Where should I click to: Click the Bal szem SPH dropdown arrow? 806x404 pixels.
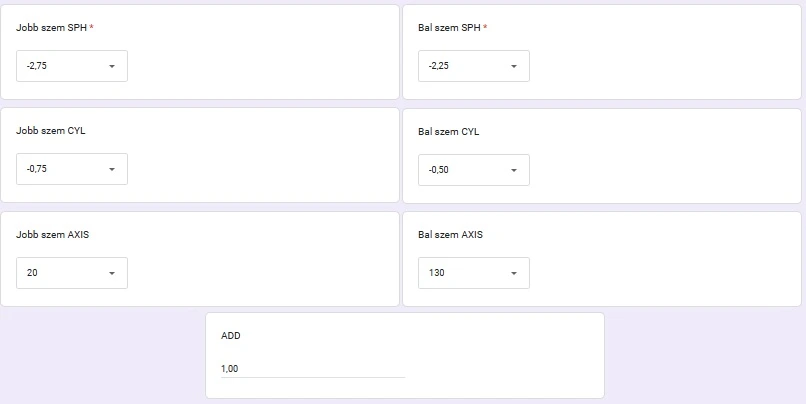coord(513,66)
